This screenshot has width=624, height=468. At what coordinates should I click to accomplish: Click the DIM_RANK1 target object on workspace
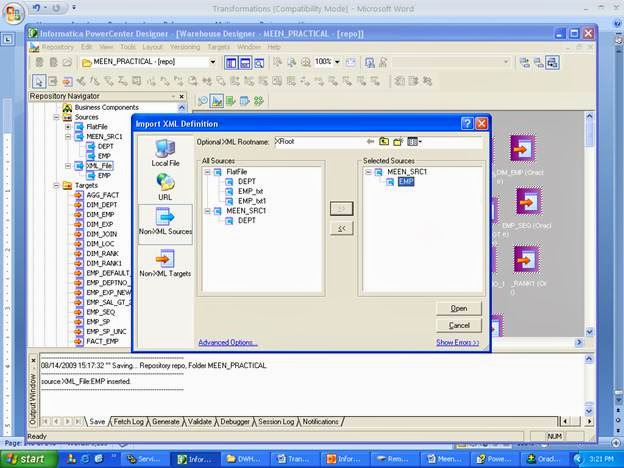pos(526,259)
